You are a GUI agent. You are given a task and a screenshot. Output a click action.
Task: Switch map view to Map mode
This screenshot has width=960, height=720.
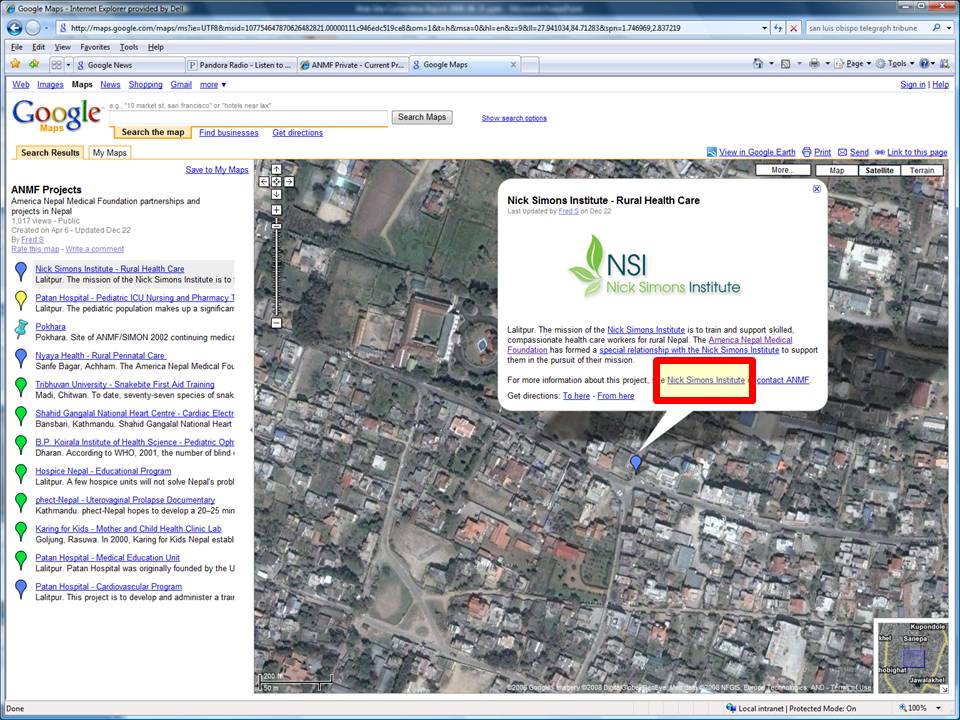pos(836,171)
